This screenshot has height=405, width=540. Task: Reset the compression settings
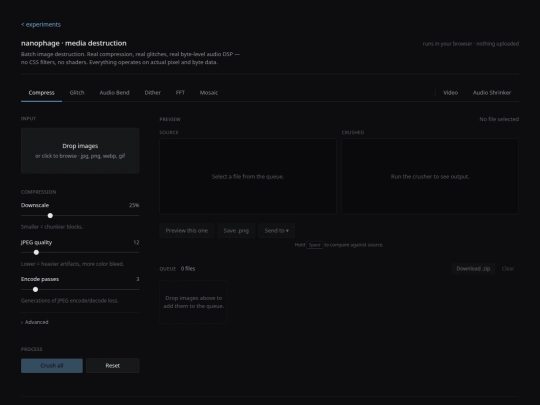[x=113, y=365]
